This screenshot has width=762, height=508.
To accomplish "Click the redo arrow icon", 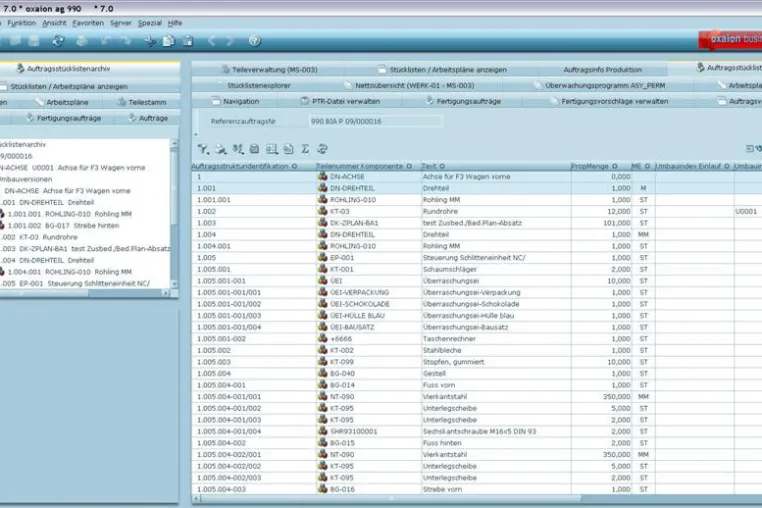I will point(125,41).
